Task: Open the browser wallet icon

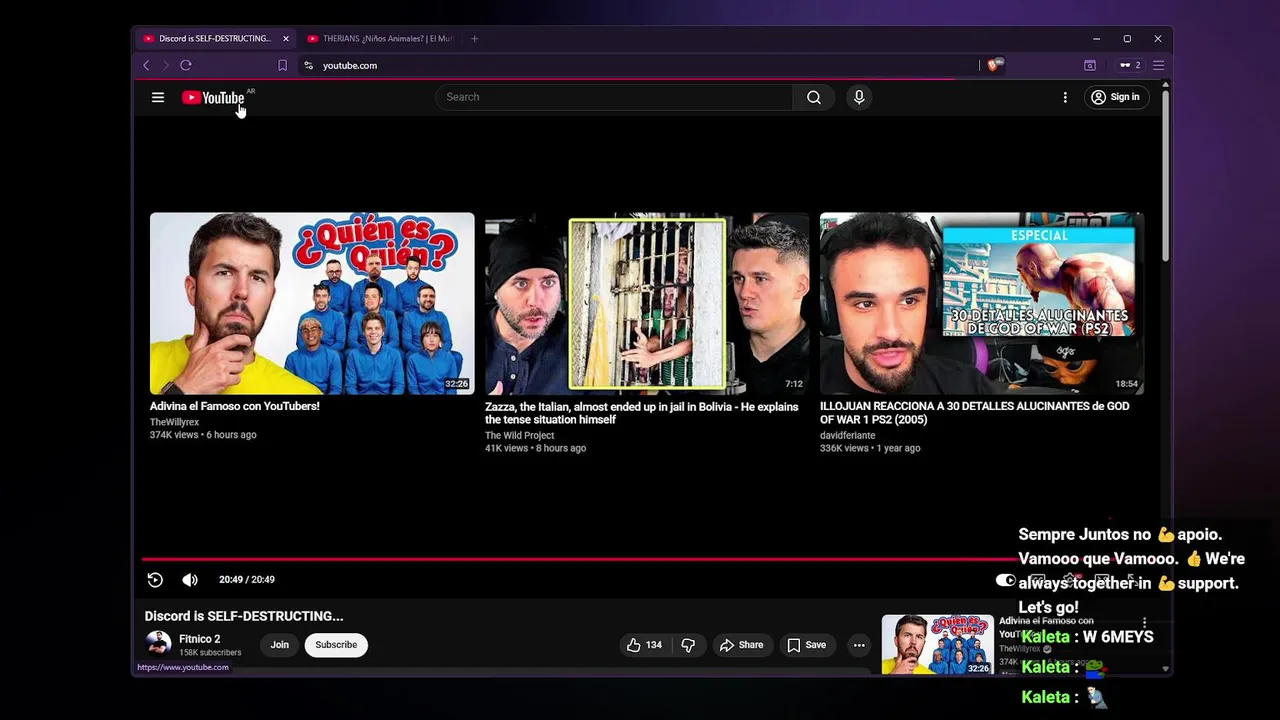Action: [1090, 65]
